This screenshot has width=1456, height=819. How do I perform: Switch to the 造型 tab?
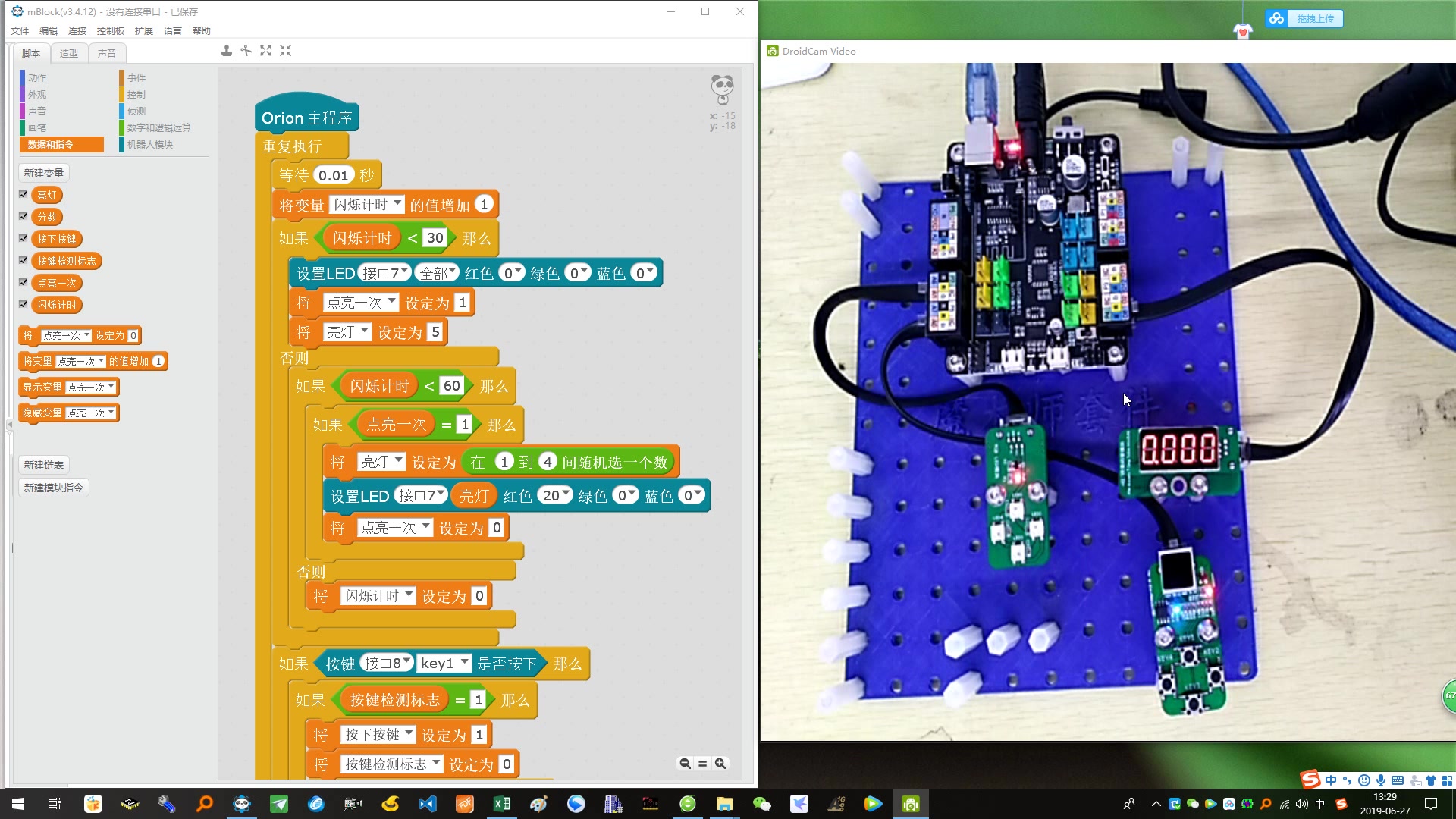[69, 53]
